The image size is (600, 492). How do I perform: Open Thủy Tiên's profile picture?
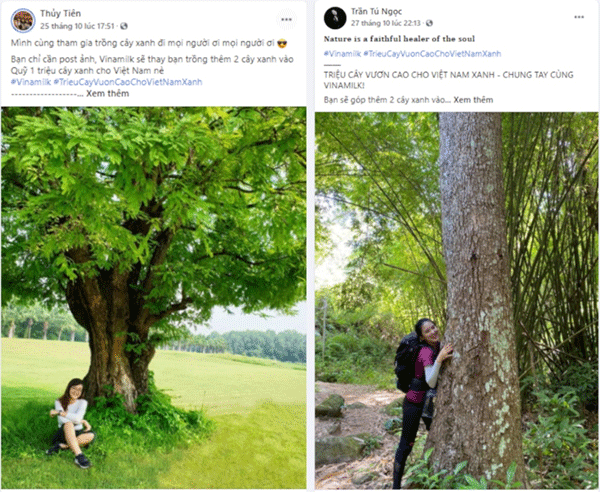pyautogui.click(x=23, y=20)
